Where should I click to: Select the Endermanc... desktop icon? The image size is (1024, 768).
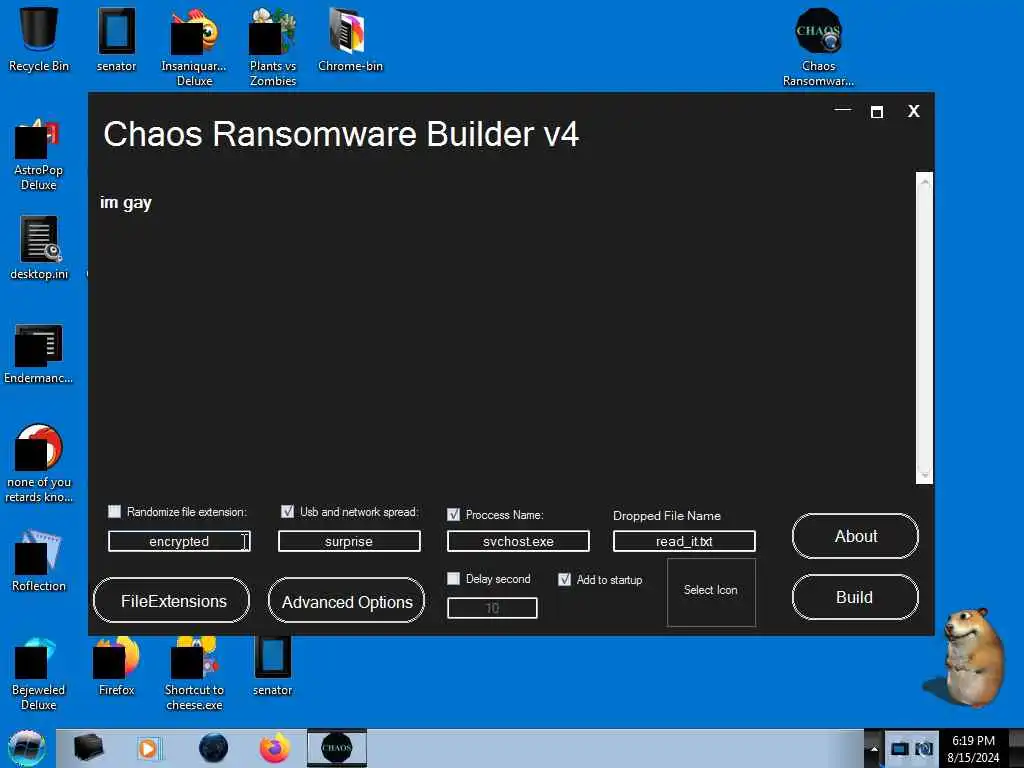(x=39, y=354)
